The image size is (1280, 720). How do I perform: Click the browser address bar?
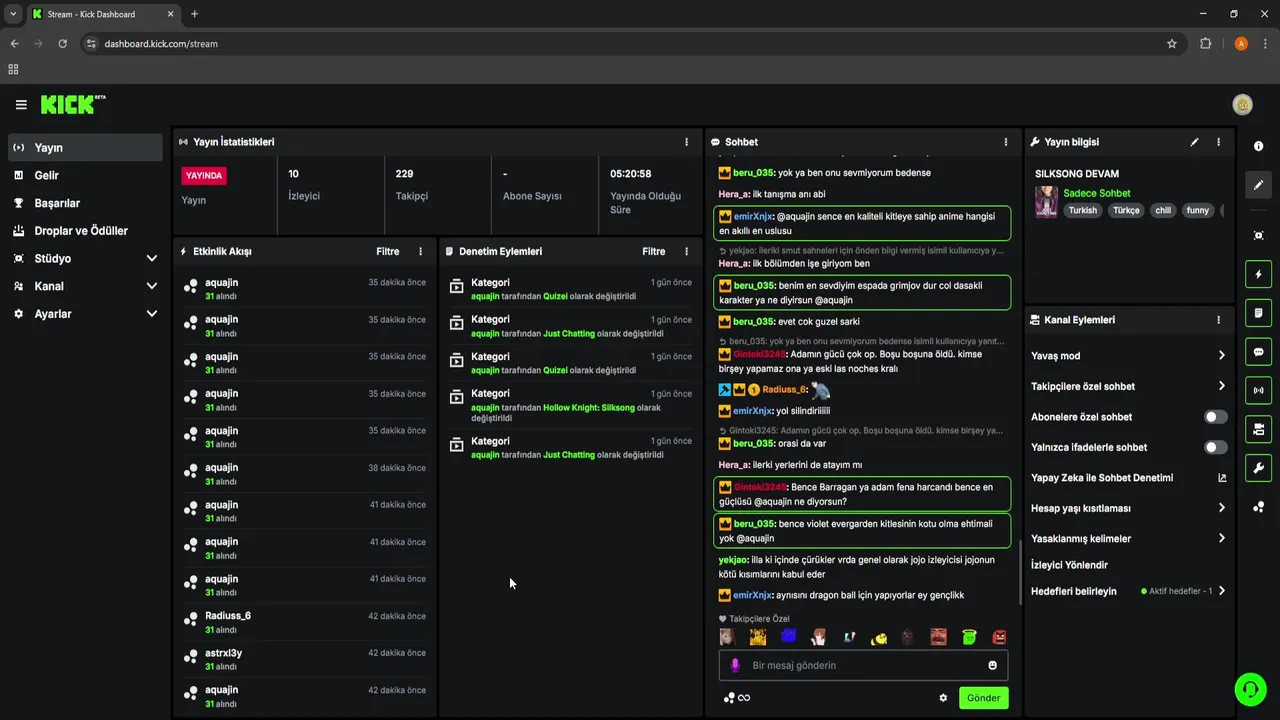pyautogui.click(x=632, y=44)
